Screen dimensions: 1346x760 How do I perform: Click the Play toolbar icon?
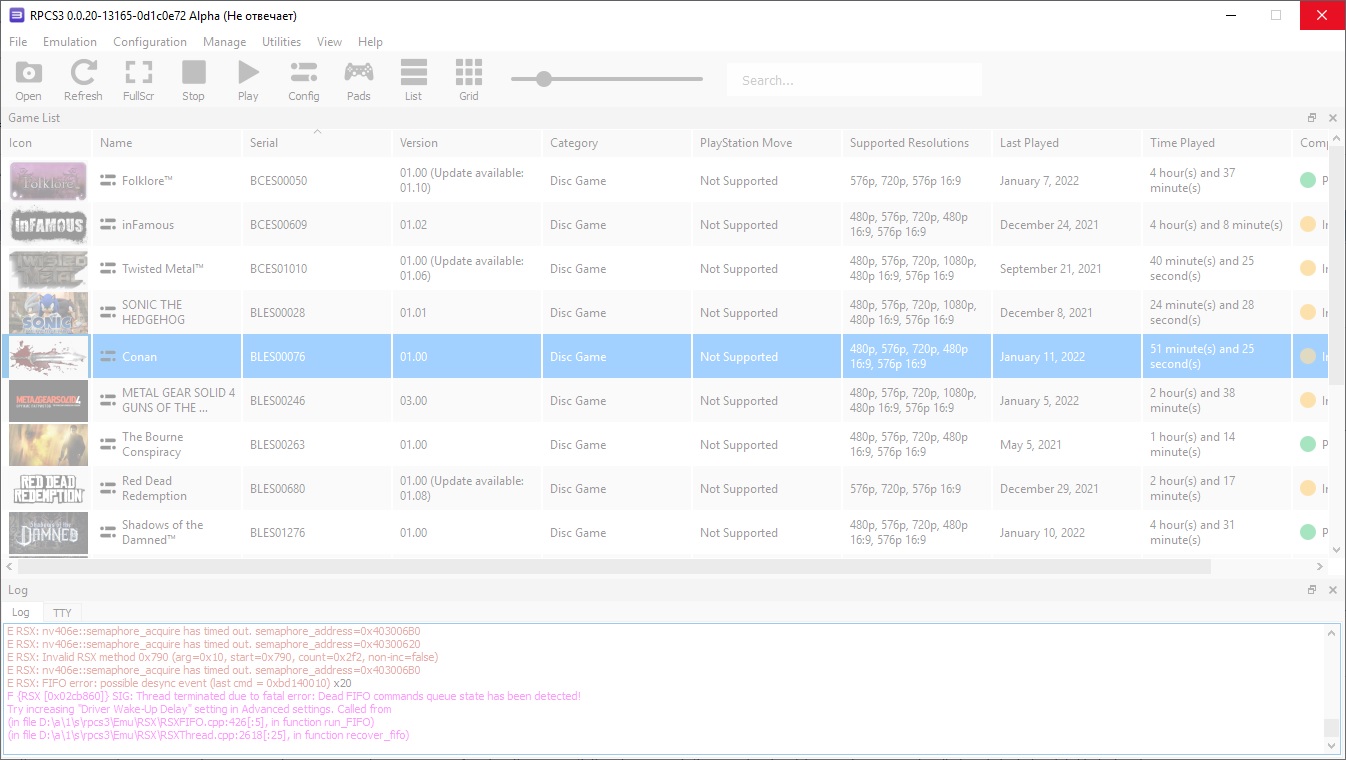(248, 80)
